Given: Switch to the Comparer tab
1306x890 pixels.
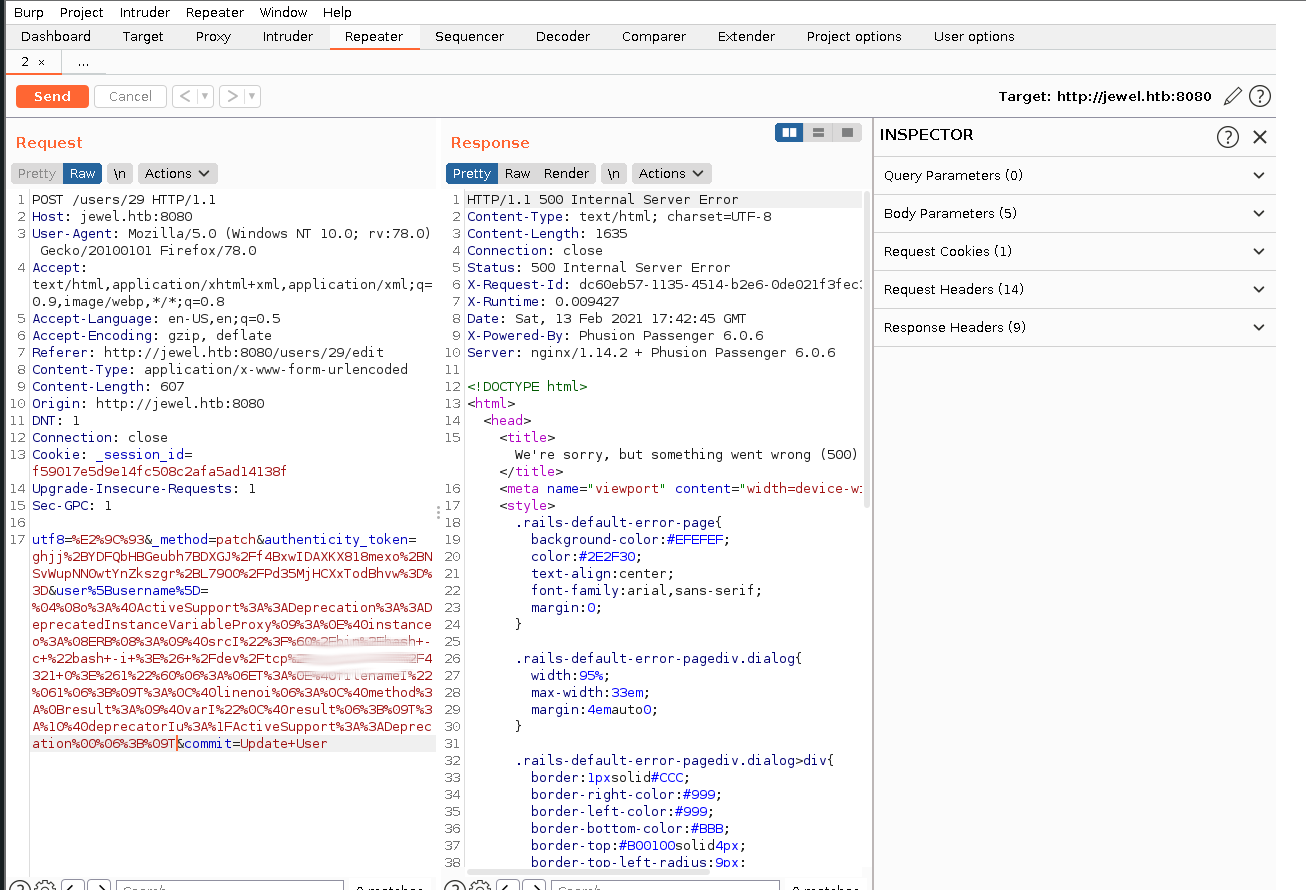Looking at the screenshot, I should (x=654, y=36).
